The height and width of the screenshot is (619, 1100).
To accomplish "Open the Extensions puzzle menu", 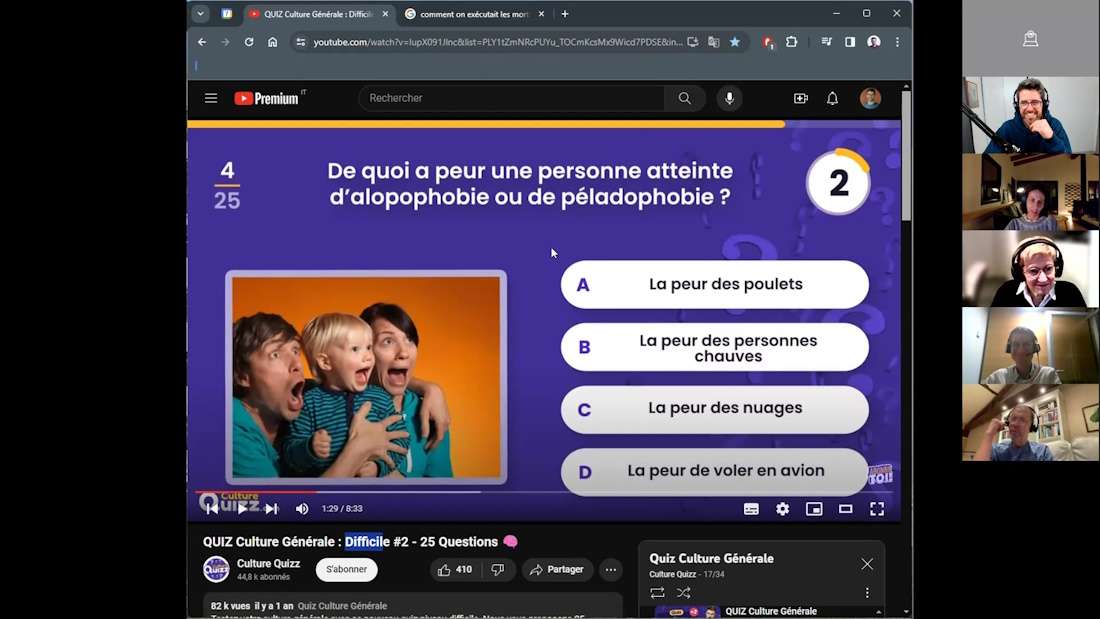I will click(791, 42).
